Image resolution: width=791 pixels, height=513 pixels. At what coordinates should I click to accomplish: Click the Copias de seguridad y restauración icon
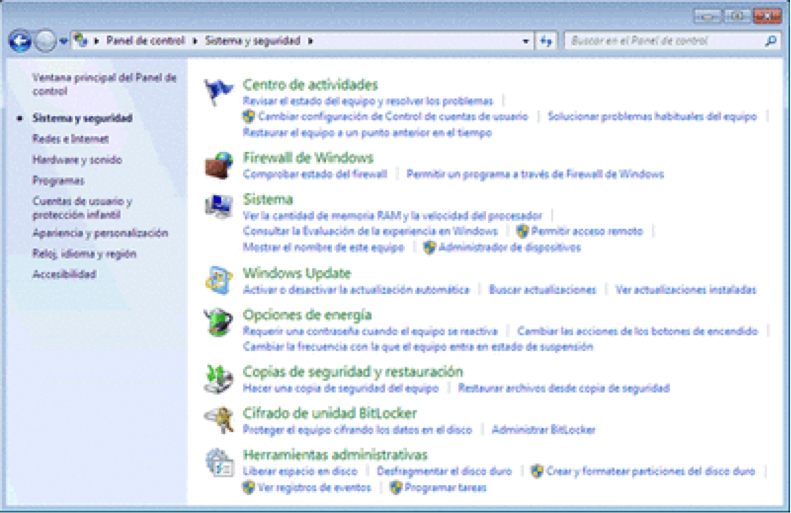coord(218,378)
